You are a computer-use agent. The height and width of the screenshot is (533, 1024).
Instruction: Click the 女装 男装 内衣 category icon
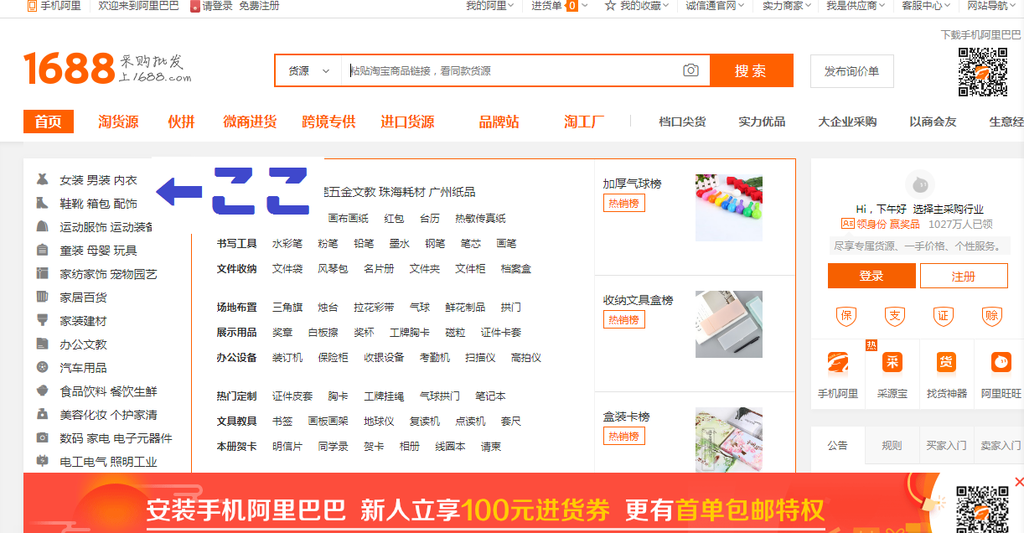coord(42,180)
